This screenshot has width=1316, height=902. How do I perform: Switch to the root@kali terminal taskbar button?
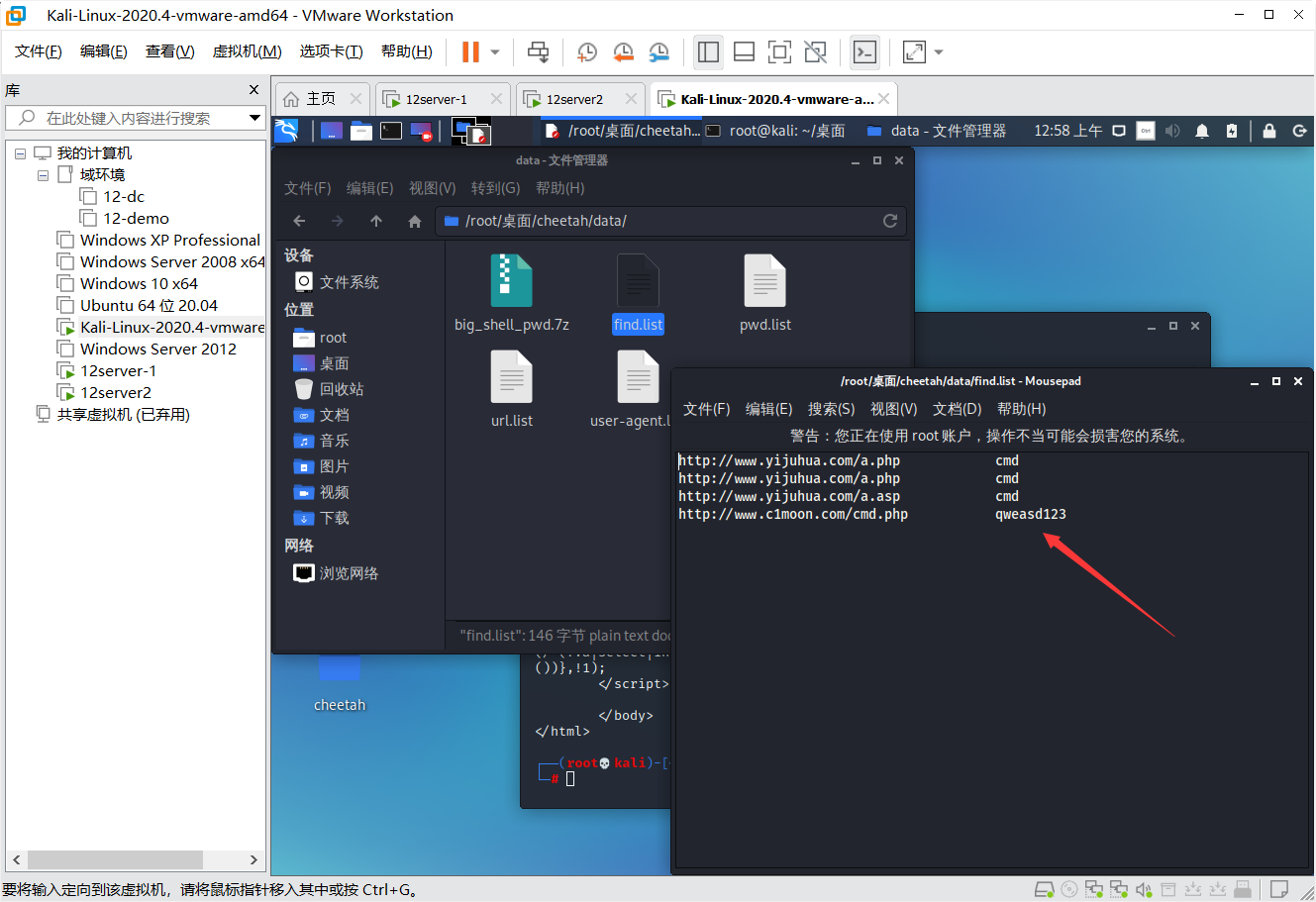coord(776,131)
